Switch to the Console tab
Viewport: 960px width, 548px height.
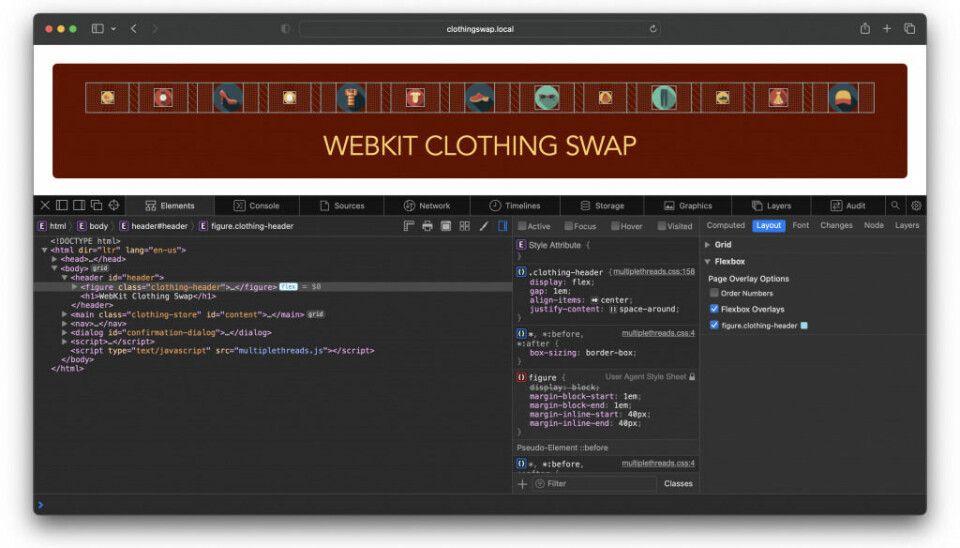257,206
